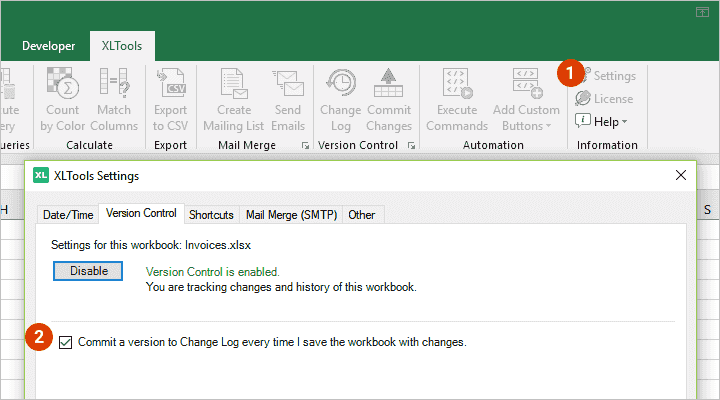Switch to the Shortcuts settings tab
Screen dimensions: 720x400
click(211, 215)
